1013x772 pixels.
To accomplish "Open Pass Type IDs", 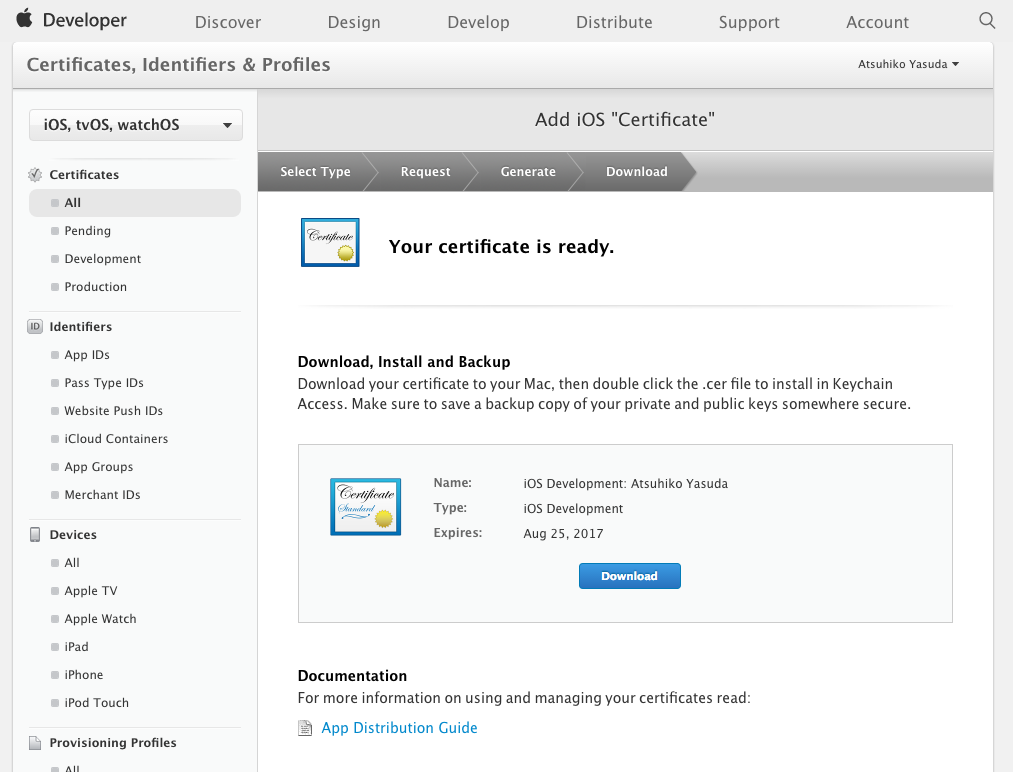I will click(x=103, y=382).
